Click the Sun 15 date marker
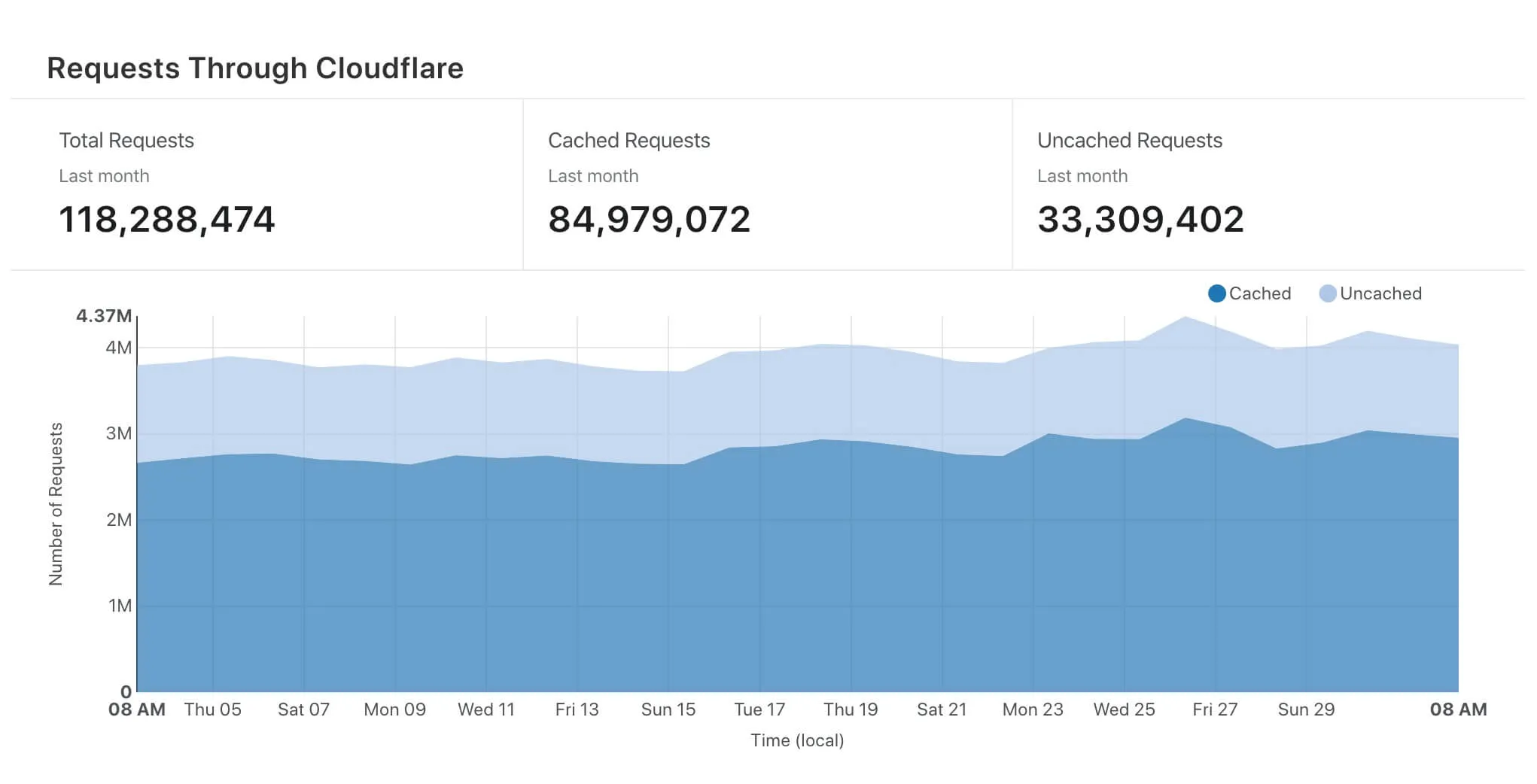Viewport: 1537px width, 784px height. (x=668, y=710)
